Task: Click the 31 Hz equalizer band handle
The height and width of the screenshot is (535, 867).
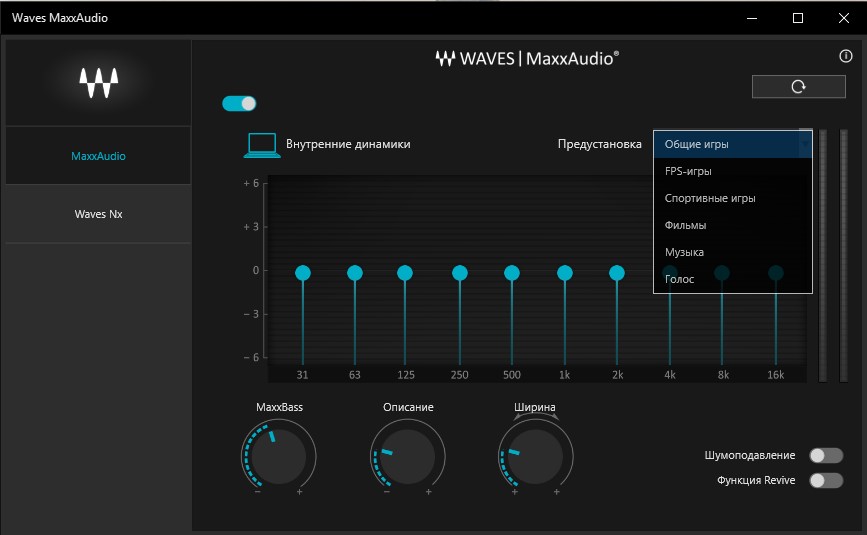Action: pos(303,272)
